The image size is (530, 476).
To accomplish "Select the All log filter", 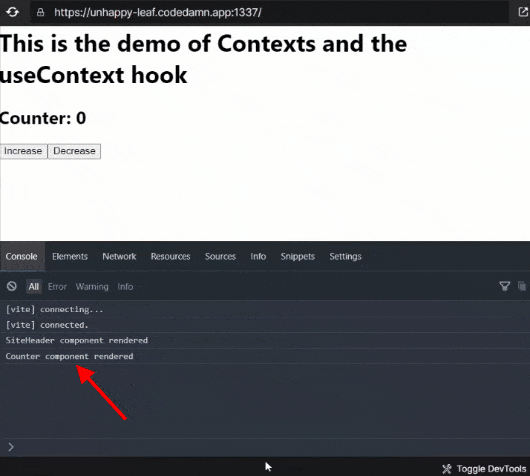I will (x=34, y=286).
